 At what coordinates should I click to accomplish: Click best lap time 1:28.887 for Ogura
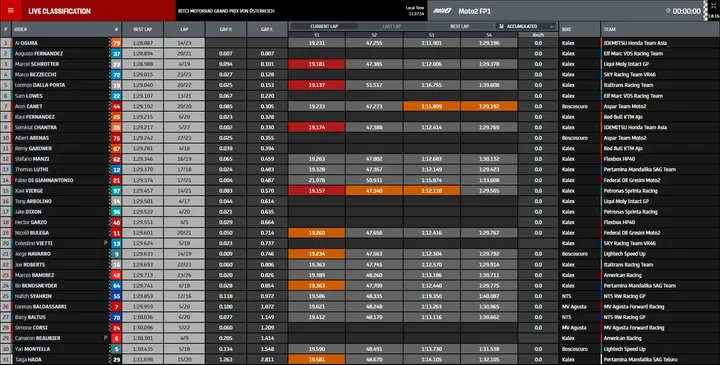click(142, 43)
